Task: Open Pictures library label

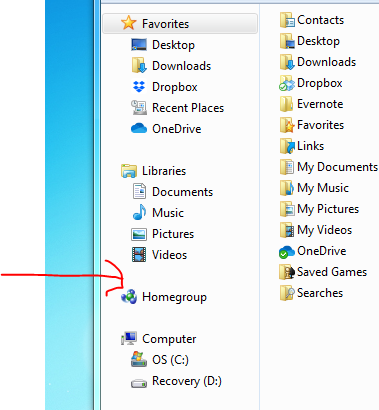Action: point(173,234)
